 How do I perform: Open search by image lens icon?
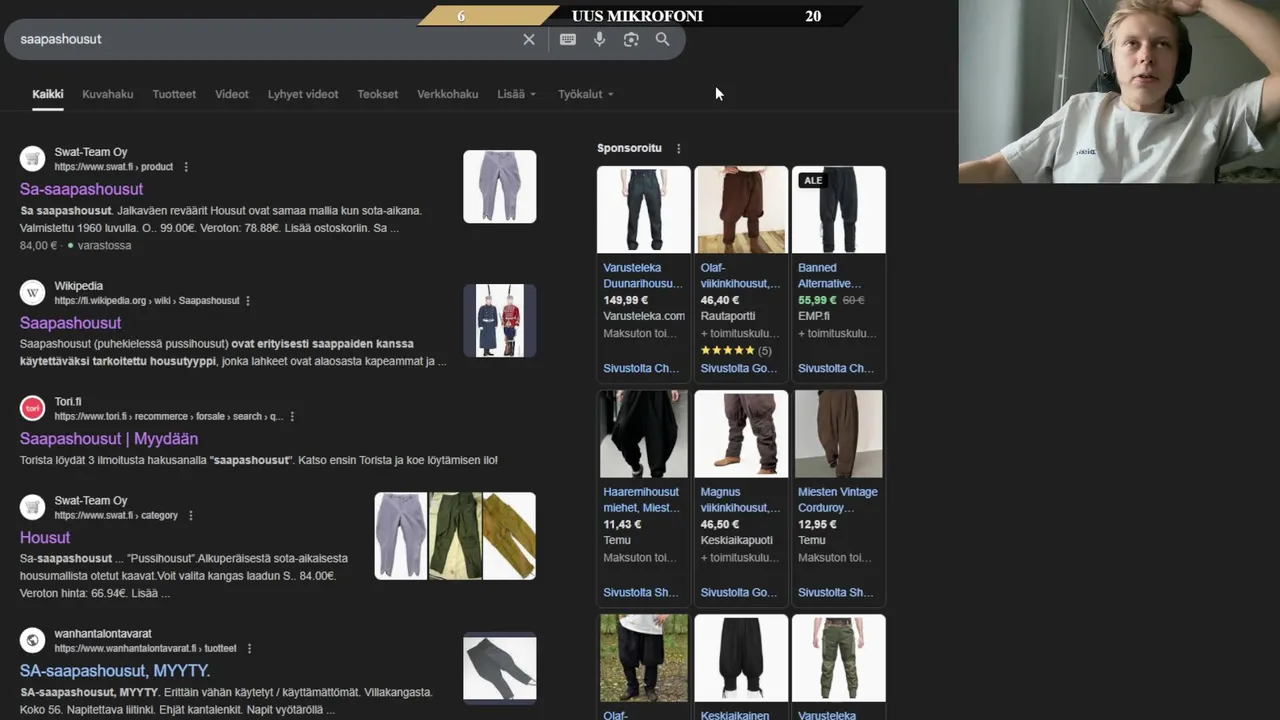pos(631,39)
